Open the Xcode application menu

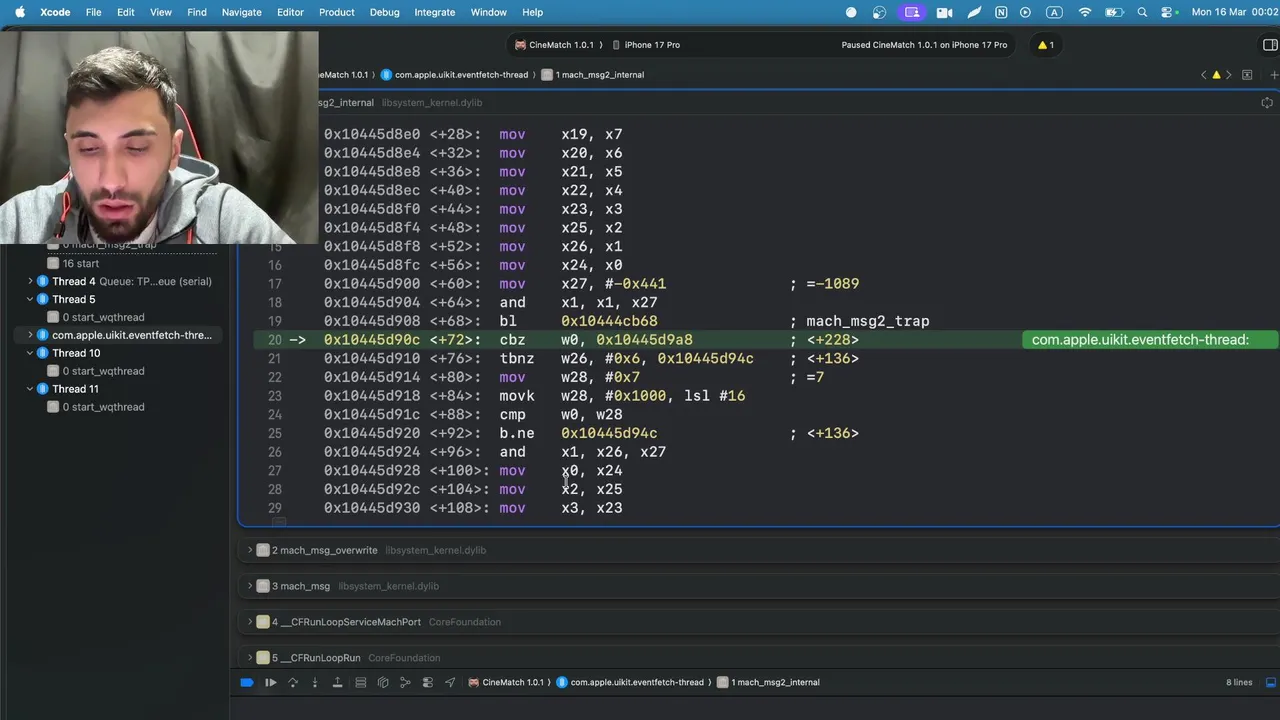click(x=55, y=12)
